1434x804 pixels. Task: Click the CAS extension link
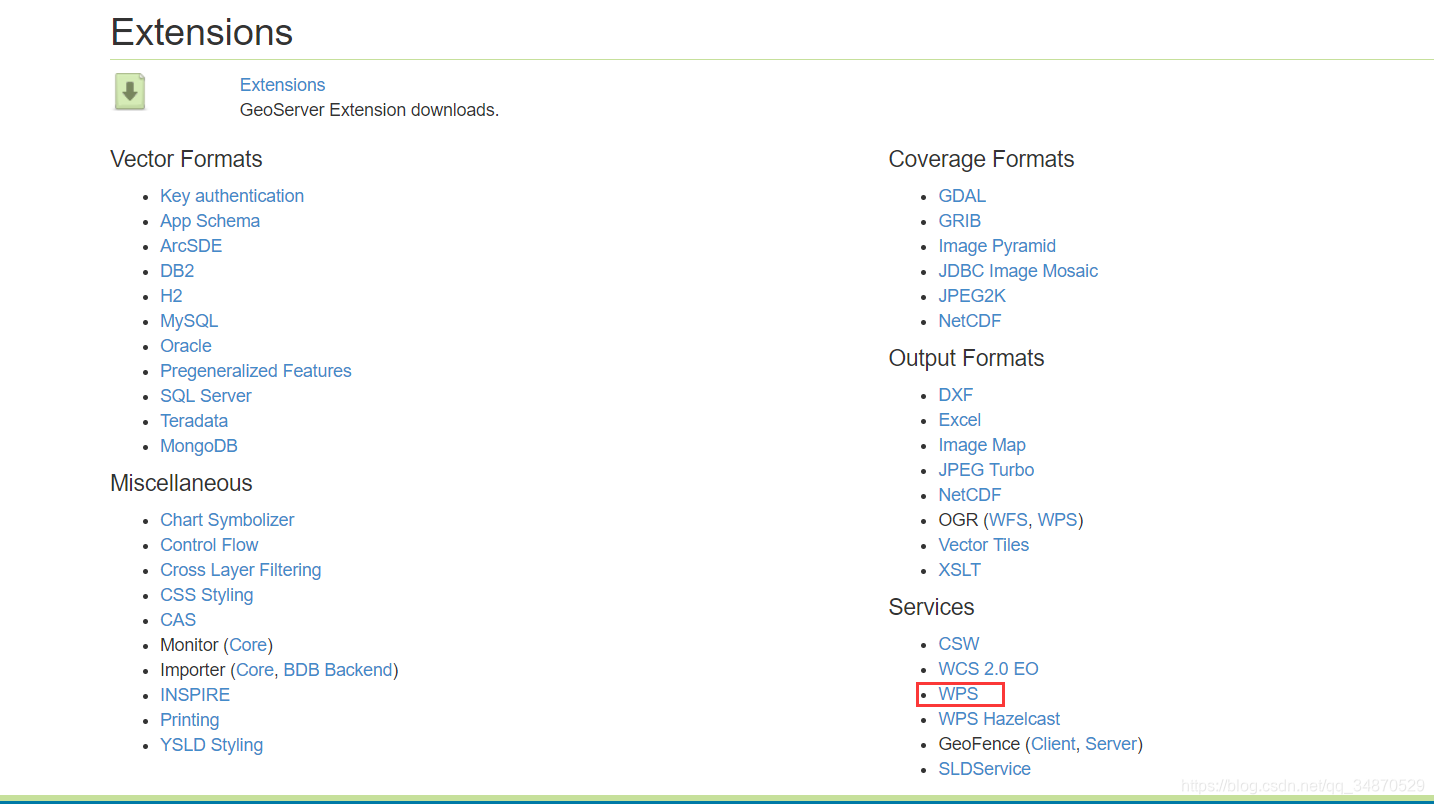tap(178, 620)
